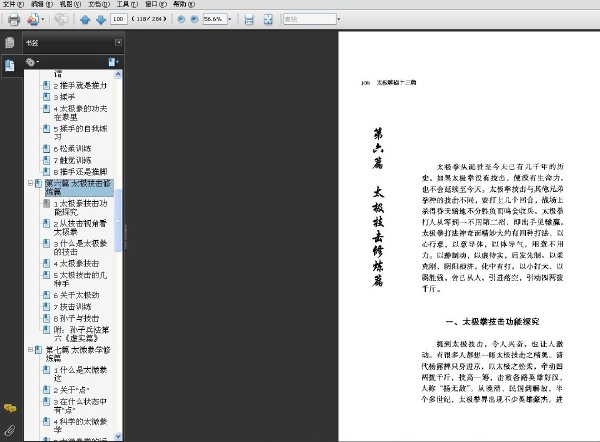Click the fit one full page icon

[268, 19]
